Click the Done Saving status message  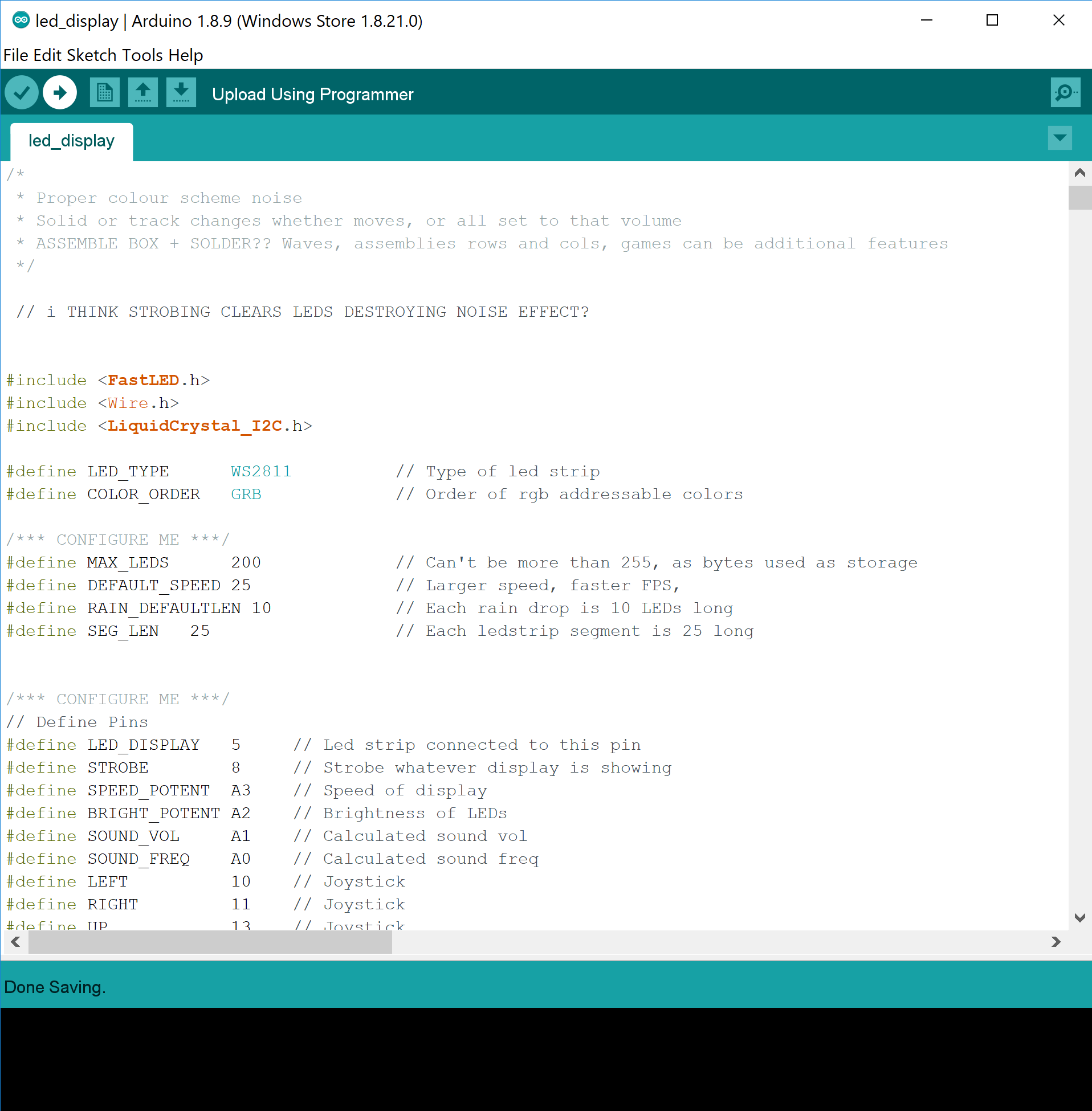[x=55, y=987]
